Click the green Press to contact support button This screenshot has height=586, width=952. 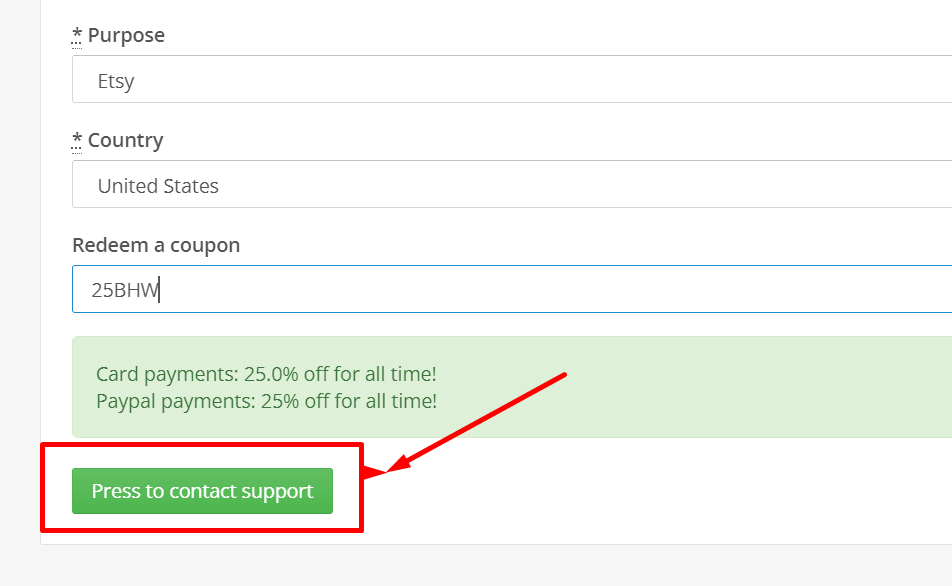click(x=202, y=491)
